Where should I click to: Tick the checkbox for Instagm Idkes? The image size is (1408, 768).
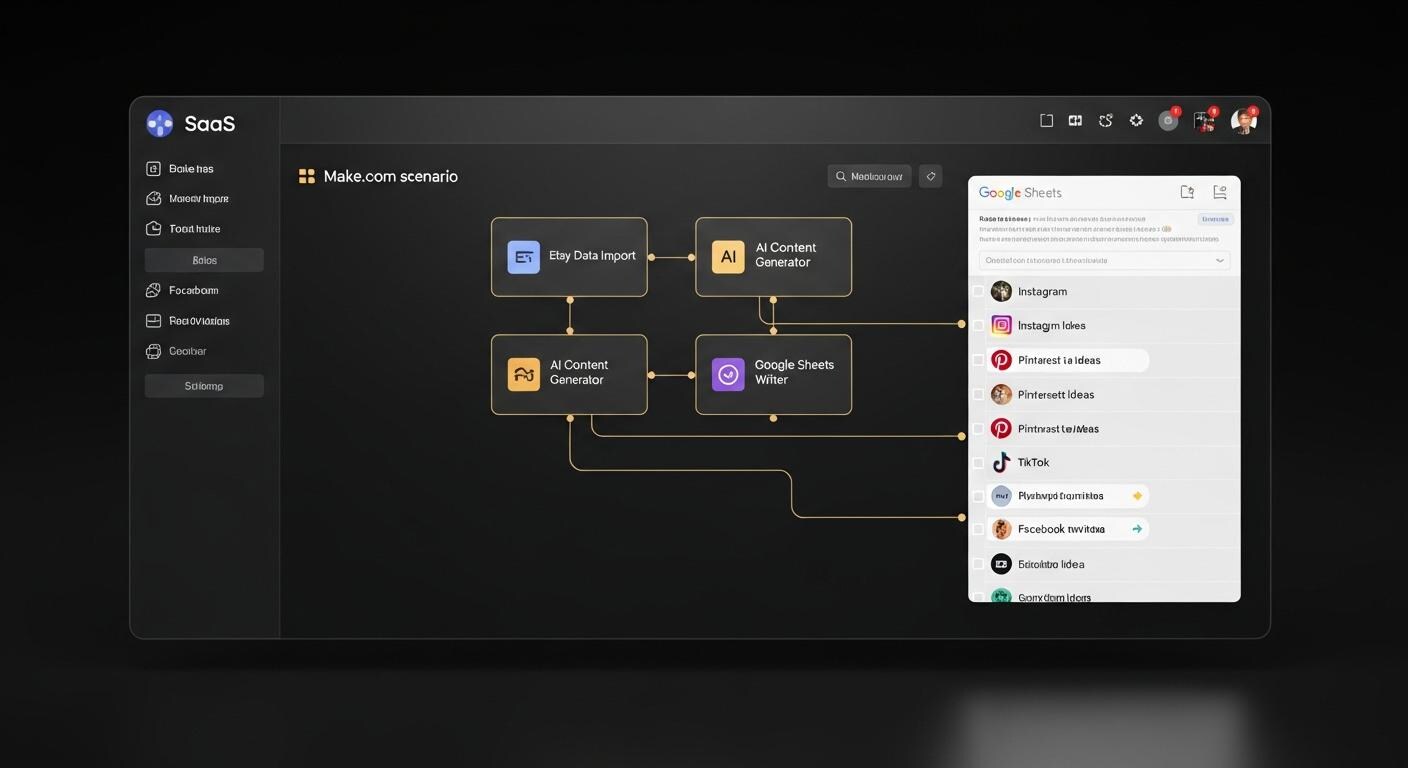point(978,326)
